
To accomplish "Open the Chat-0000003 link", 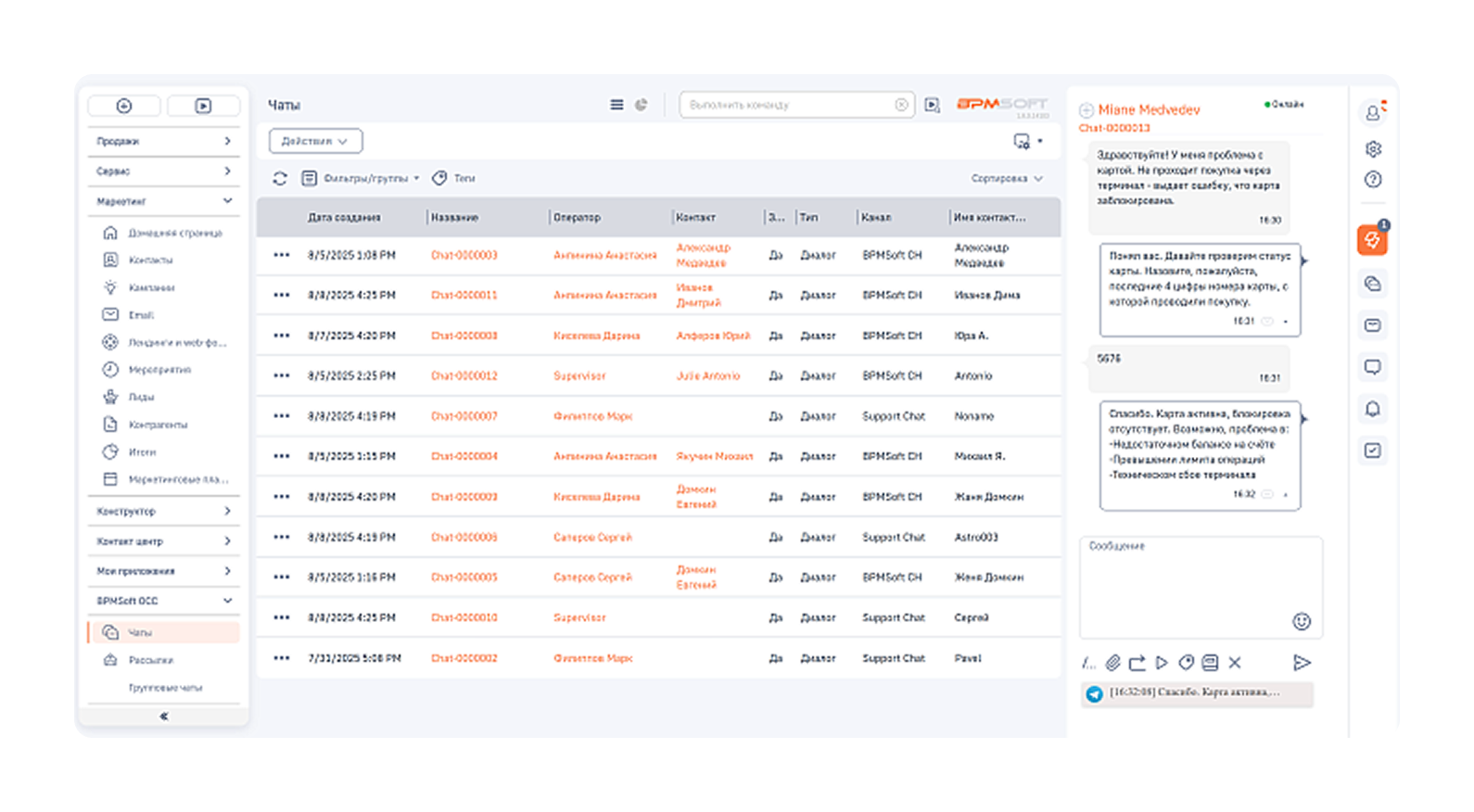I will point(464,255).
